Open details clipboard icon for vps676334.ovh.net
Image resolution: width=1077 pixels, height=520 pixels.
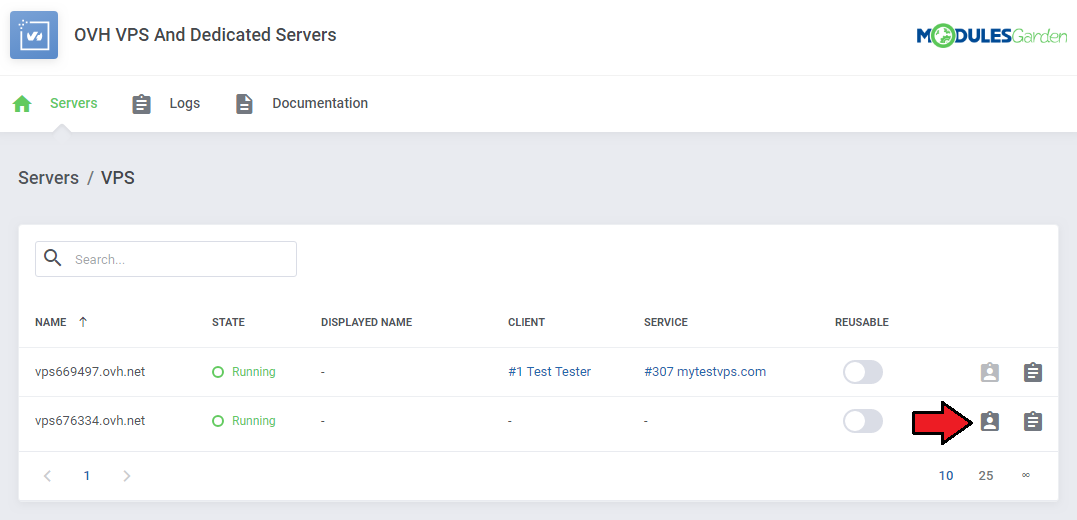(x=1033, y=421)
